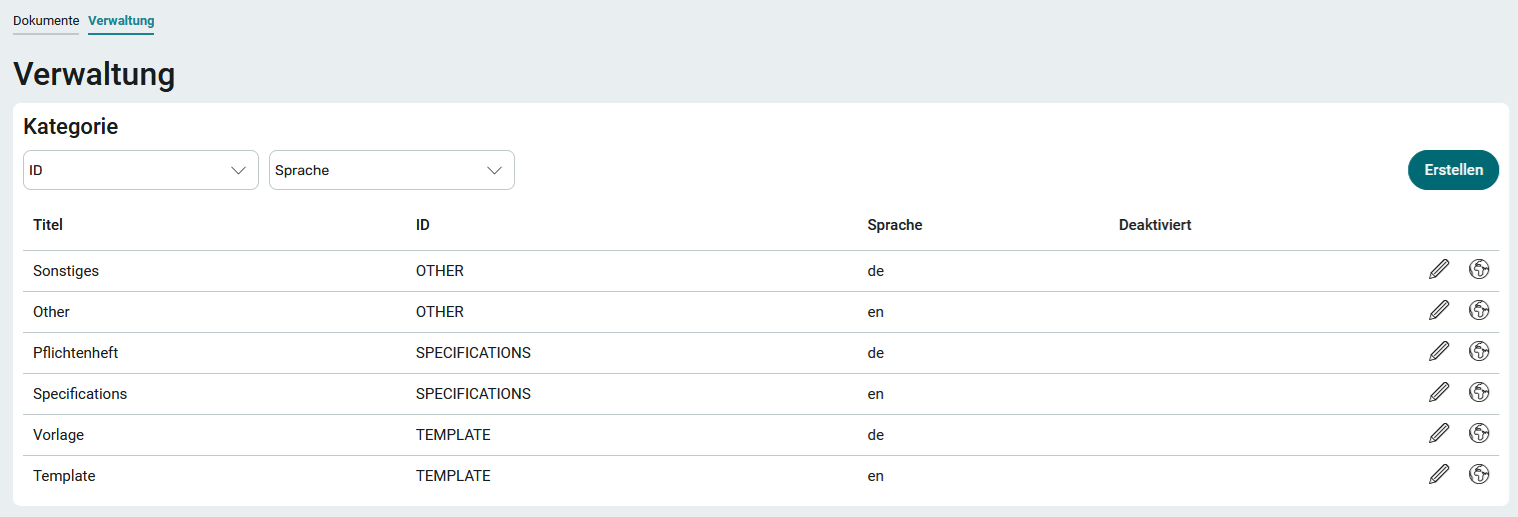The width and height of the screenshot is (1518, 517).
Task: Edit the Specifications category entry
Action: [1438, 392]
